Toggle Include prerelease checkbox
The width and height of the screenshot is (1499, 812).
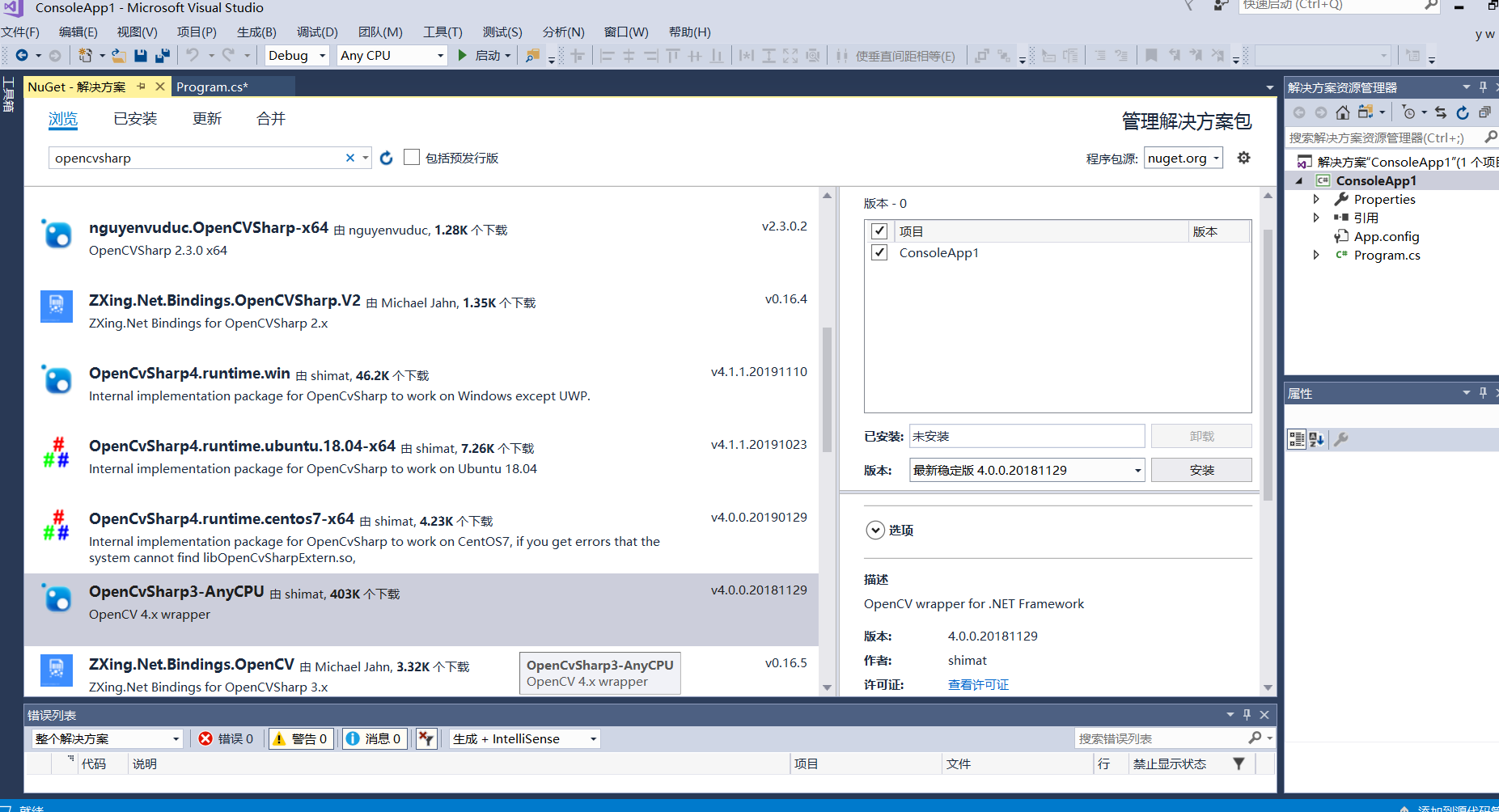412,157
